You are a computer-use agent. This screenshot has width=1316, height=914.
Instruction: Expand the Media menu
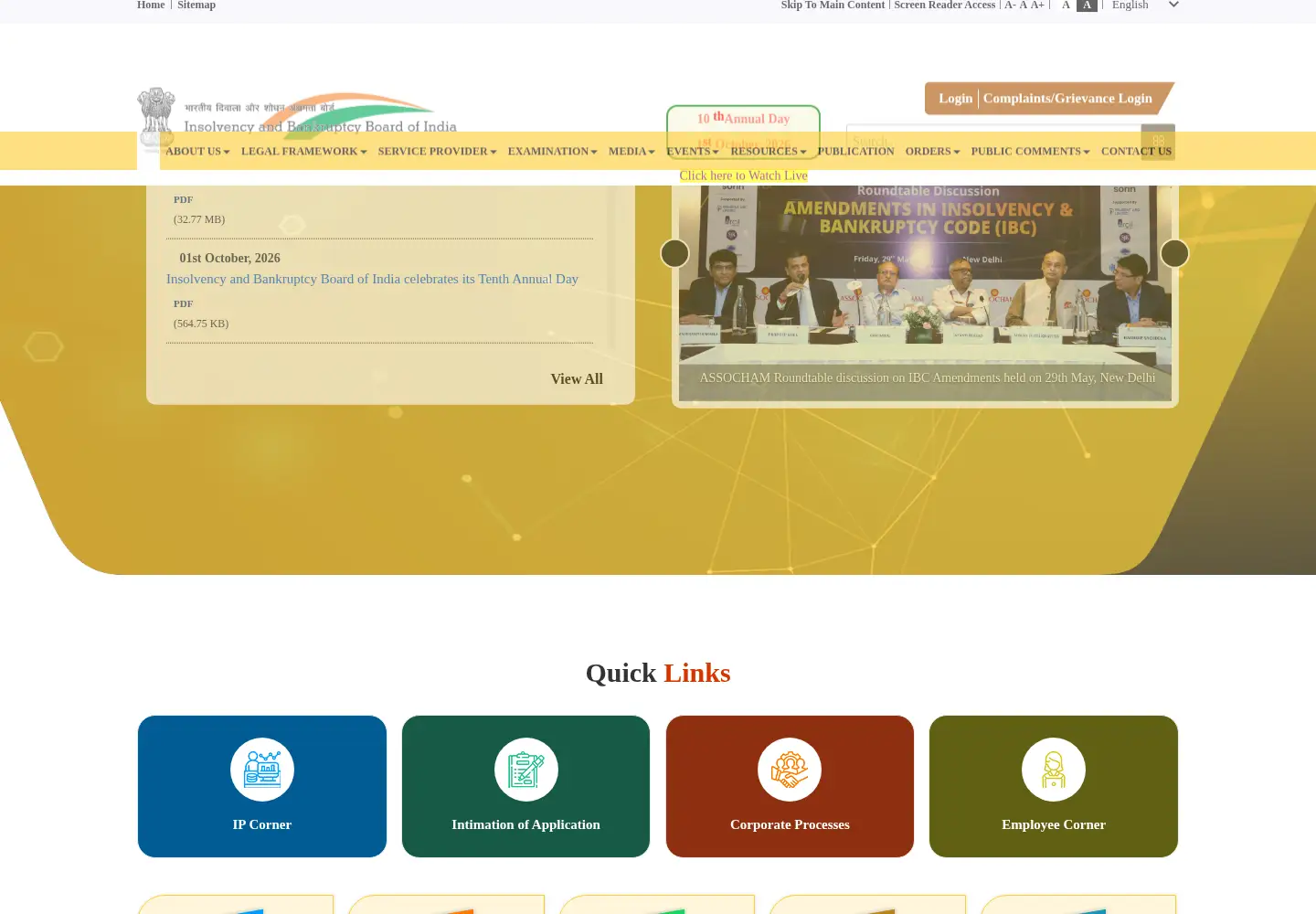[631, 152]
